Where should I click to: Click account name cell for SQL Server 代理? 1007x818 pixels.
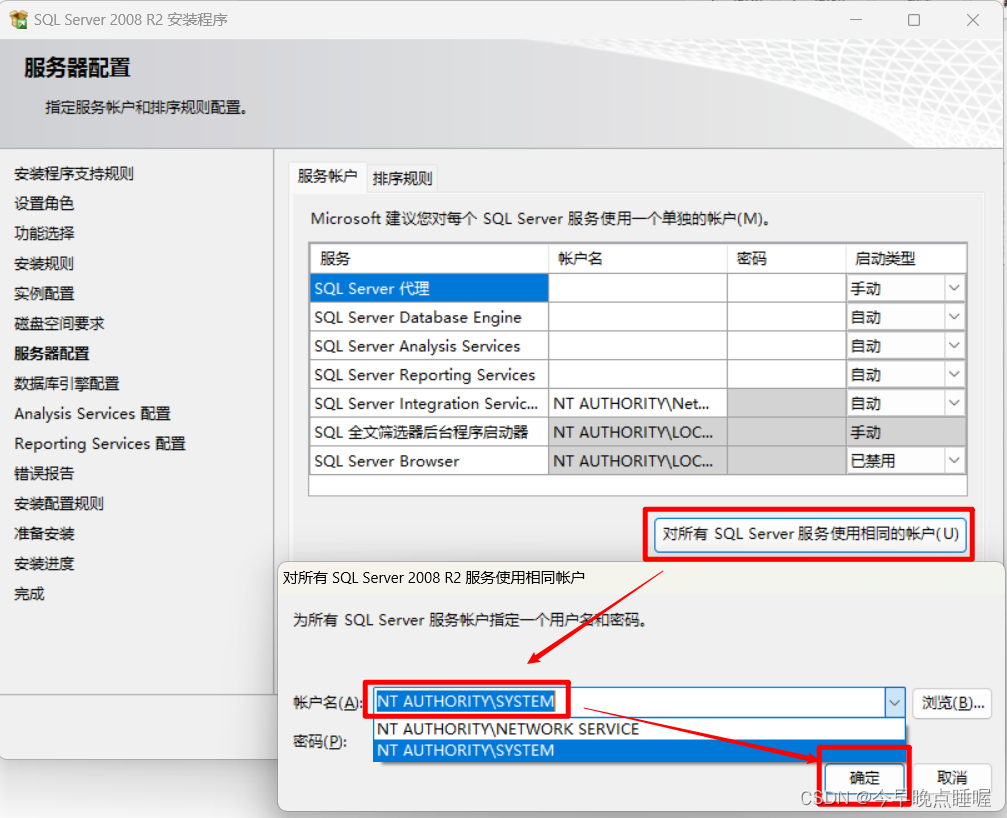[x=638, y=288]
